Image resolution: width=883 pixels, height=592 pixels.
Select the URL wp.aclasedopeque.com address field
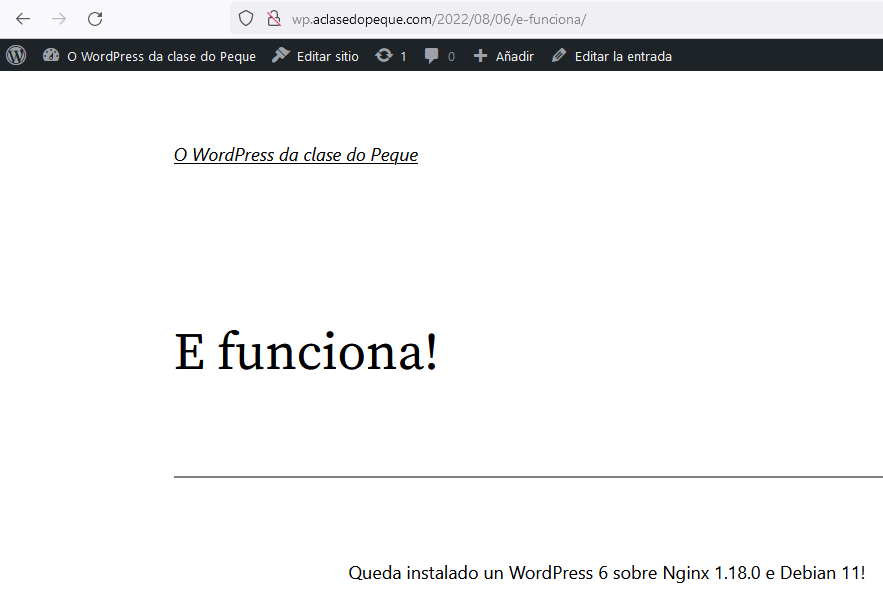coord(556,19)
